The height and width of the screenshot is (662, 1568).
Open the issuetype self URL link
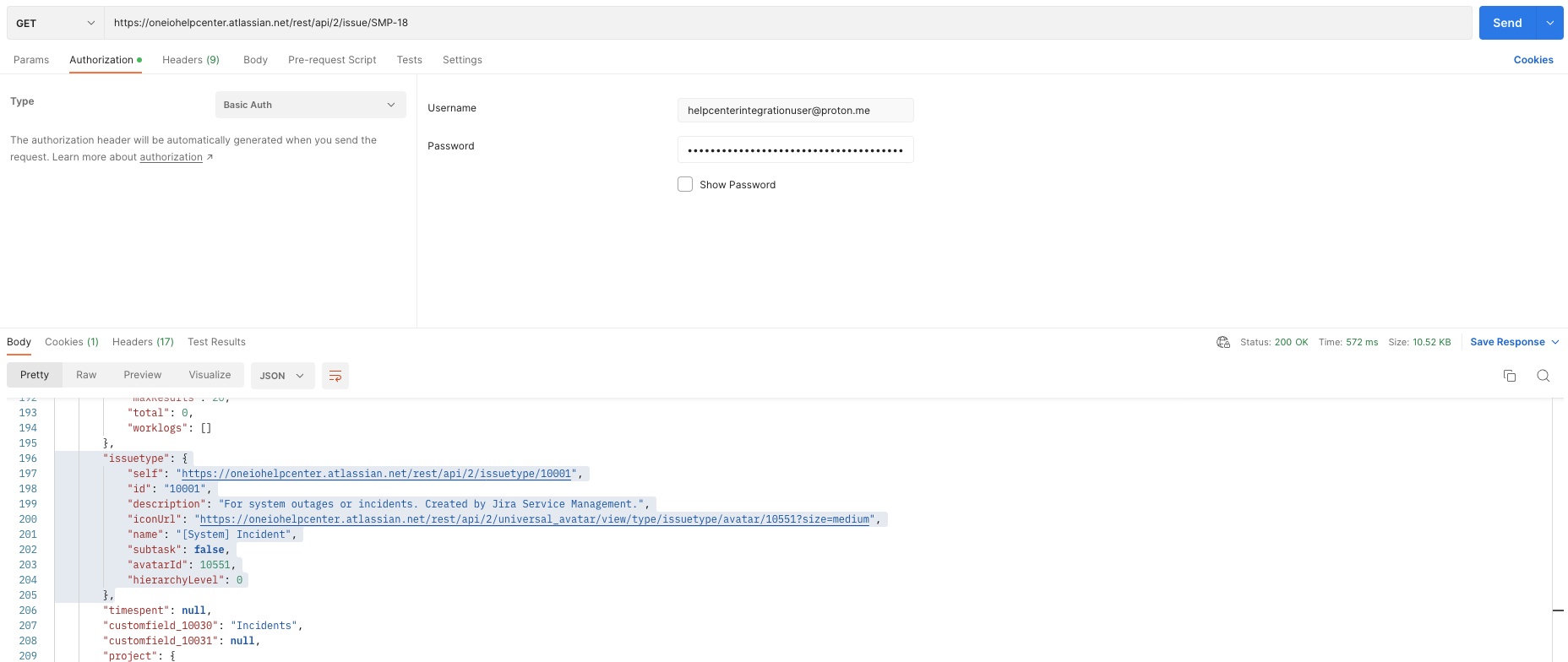(x=376, y=474)
